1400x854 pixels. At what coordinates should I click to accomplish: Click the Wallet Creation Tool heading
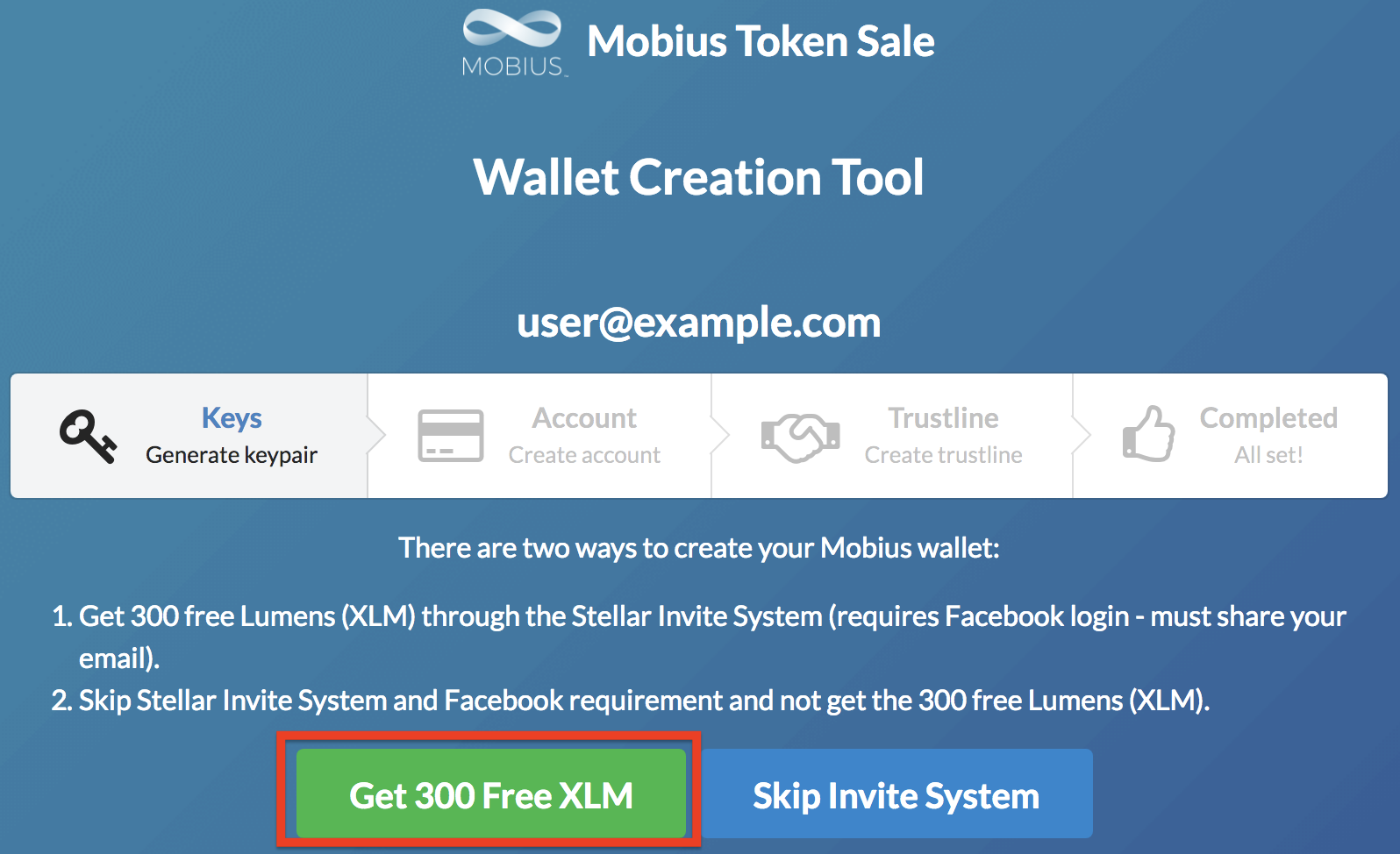click(x=699, y=177)
